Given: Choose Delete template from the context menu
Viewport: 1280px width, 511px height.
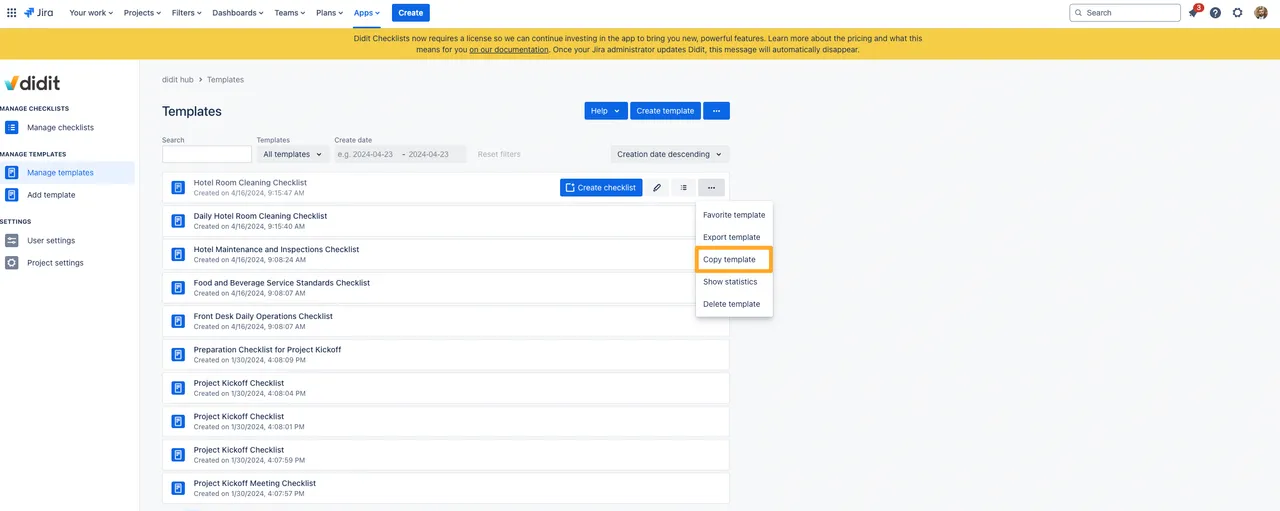Looking at the screenshot, I should (x=731, y=304).
